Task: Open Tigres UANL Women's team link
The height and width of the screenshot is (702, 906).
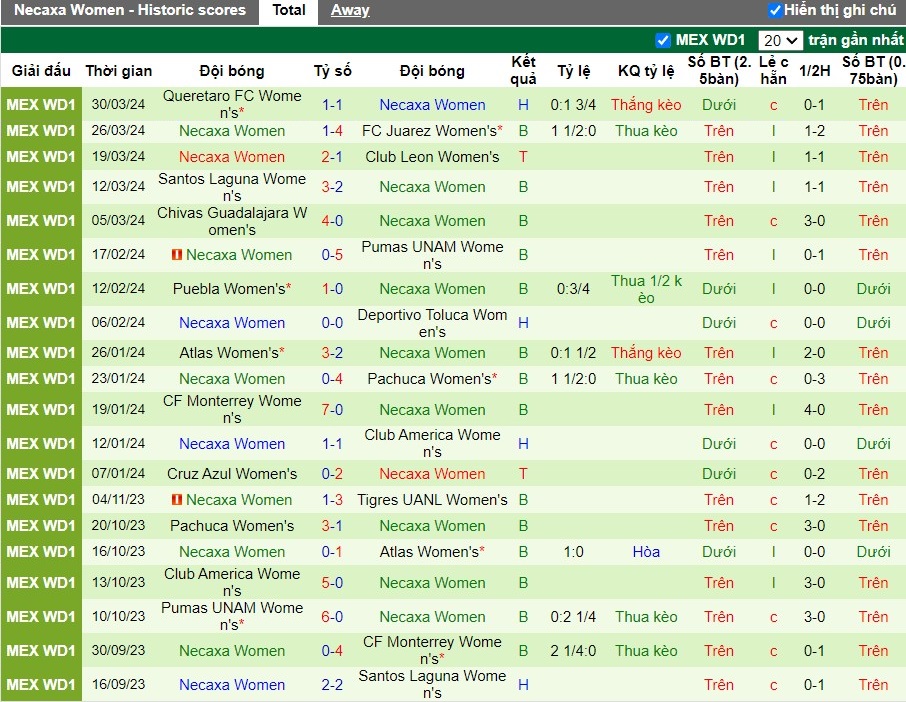Action: pyautogui.click(x=432, y=500)
